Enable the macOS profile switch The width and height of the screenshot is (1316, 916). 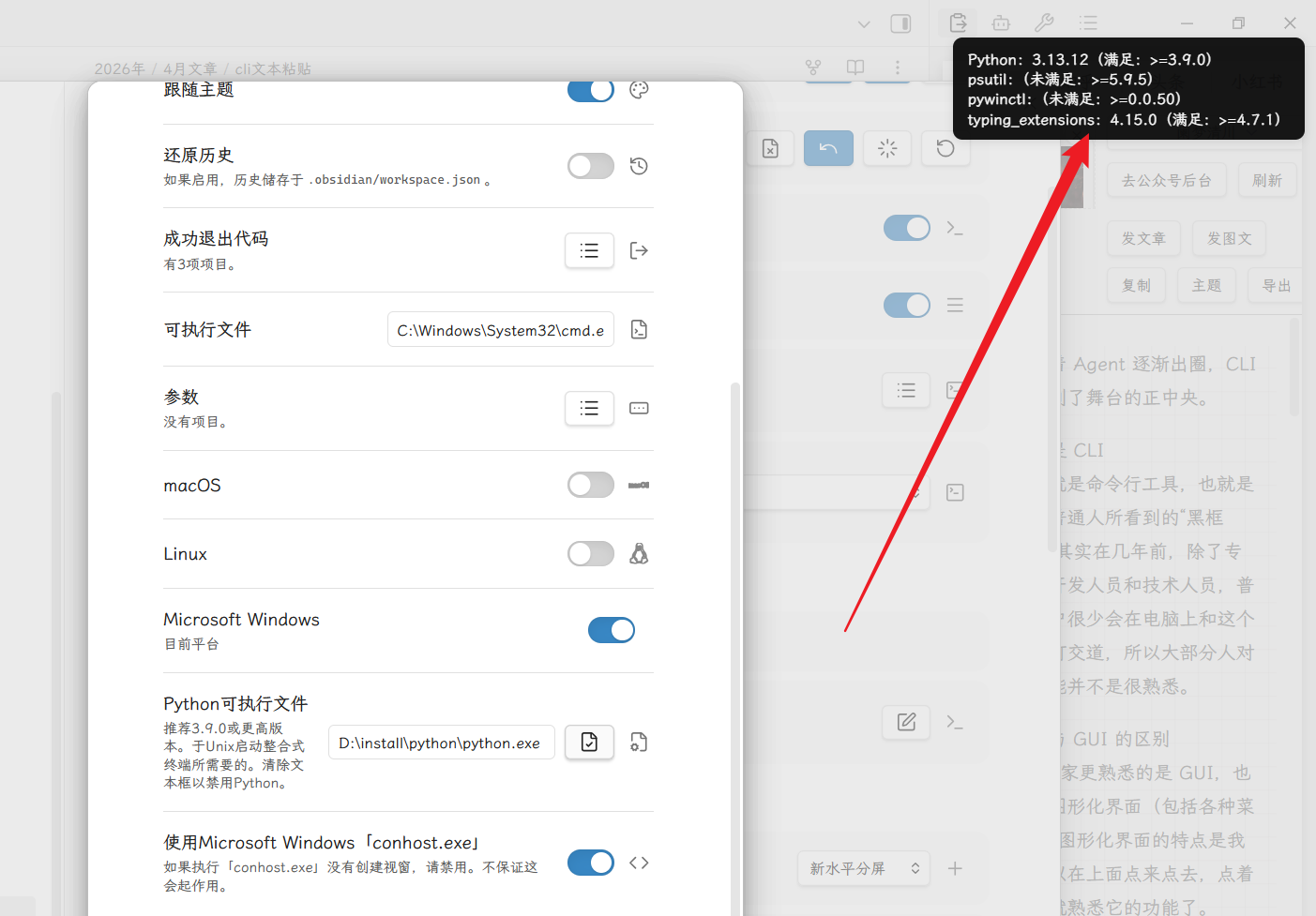[591, 485]
